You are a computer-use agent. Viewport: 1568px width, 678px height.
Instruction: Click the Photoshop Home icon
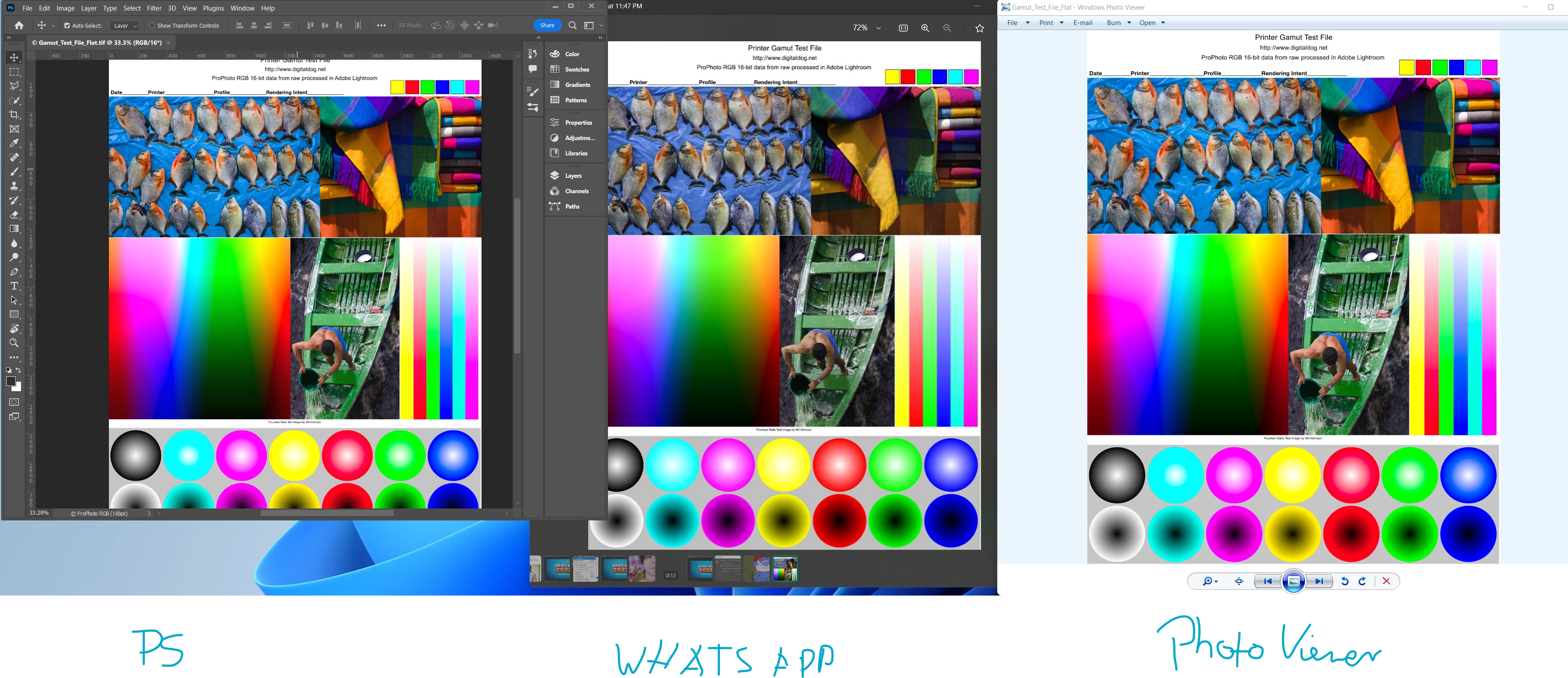point(19,25)
